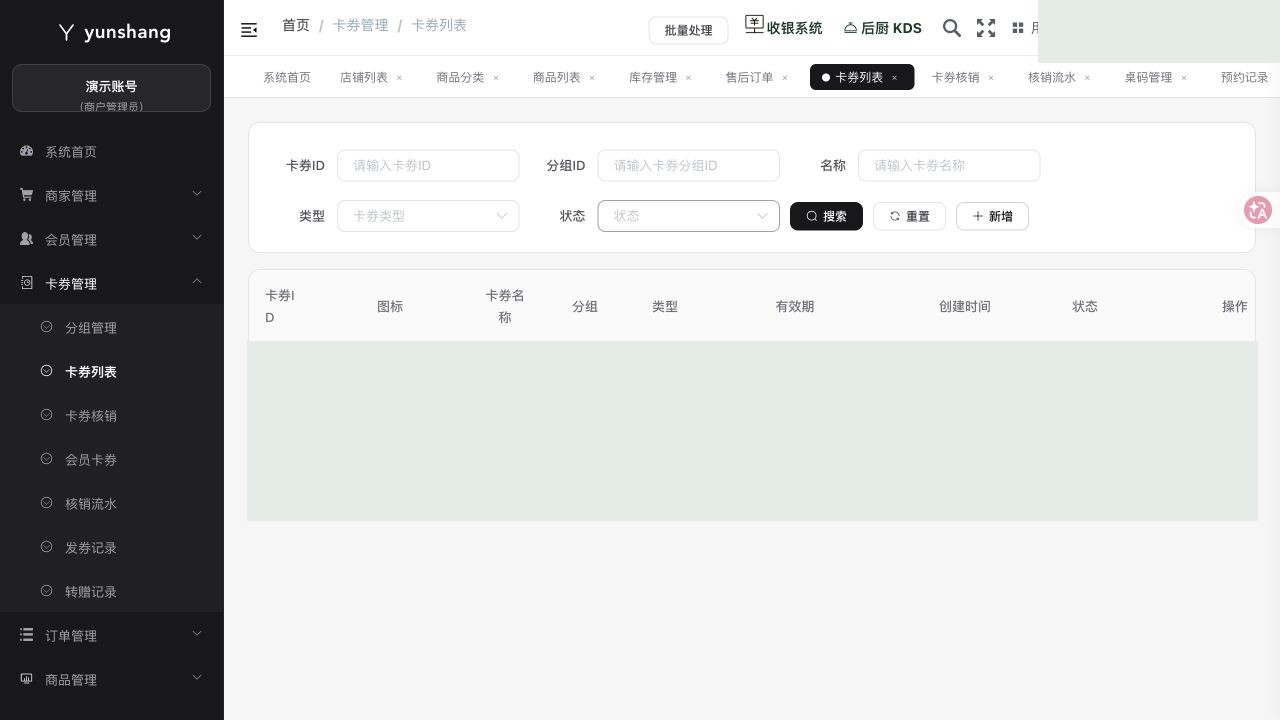The image size is (1280, 720).
Task: Close the 商品列表 tab
Action: (592, 78)
